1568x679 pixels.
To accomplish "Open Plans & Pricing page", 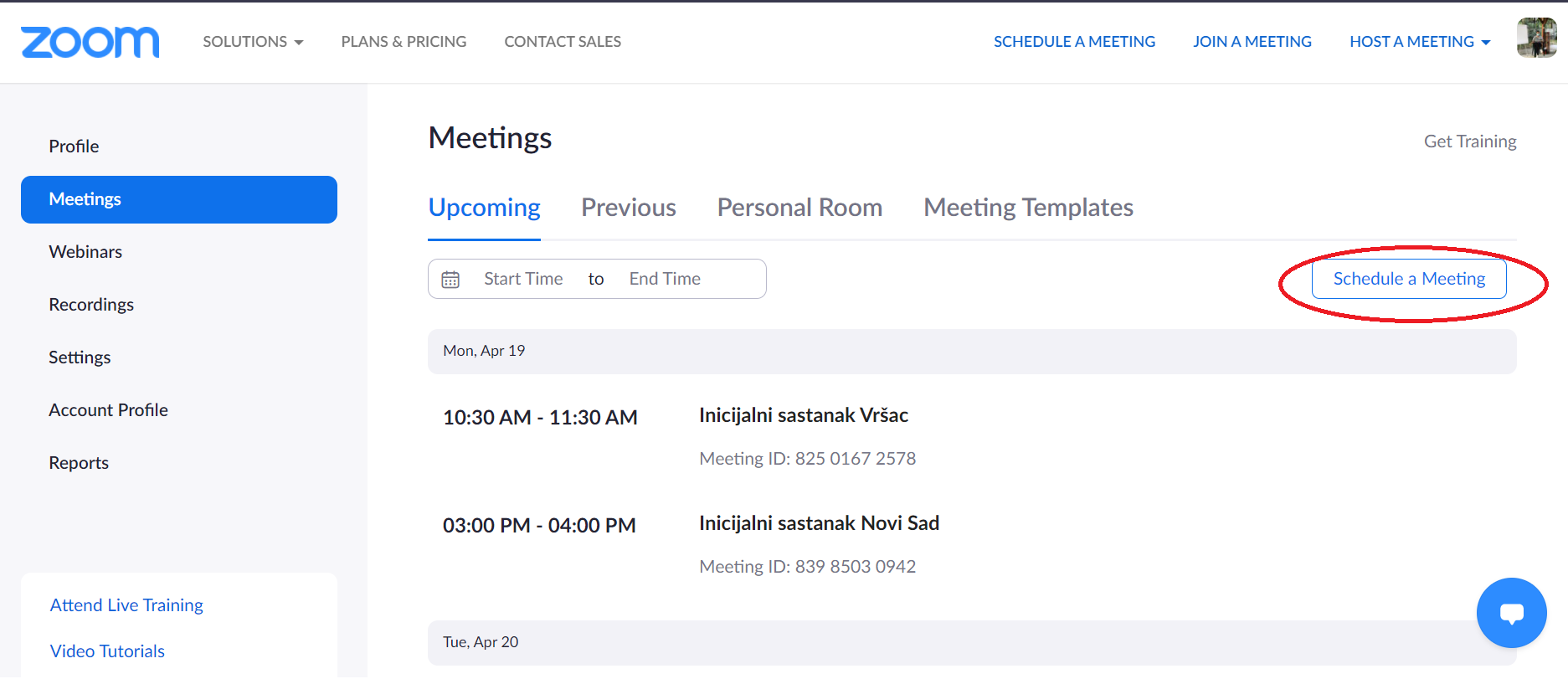I will coord(404,42).
